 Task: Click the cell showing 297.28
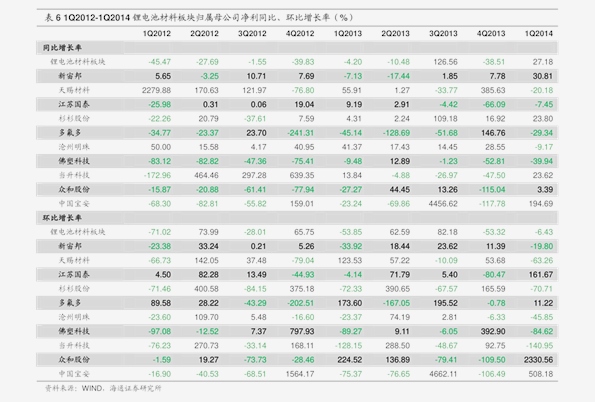[x=254, y=175]
